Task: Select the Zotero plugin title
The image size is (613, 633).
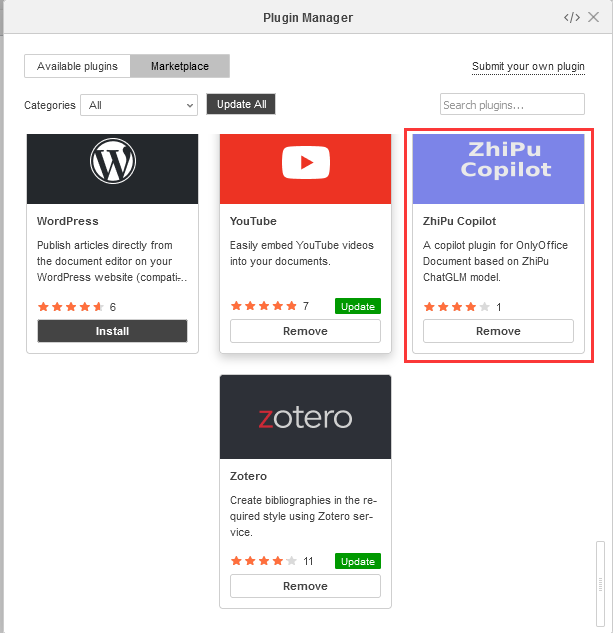Action: 248,476
